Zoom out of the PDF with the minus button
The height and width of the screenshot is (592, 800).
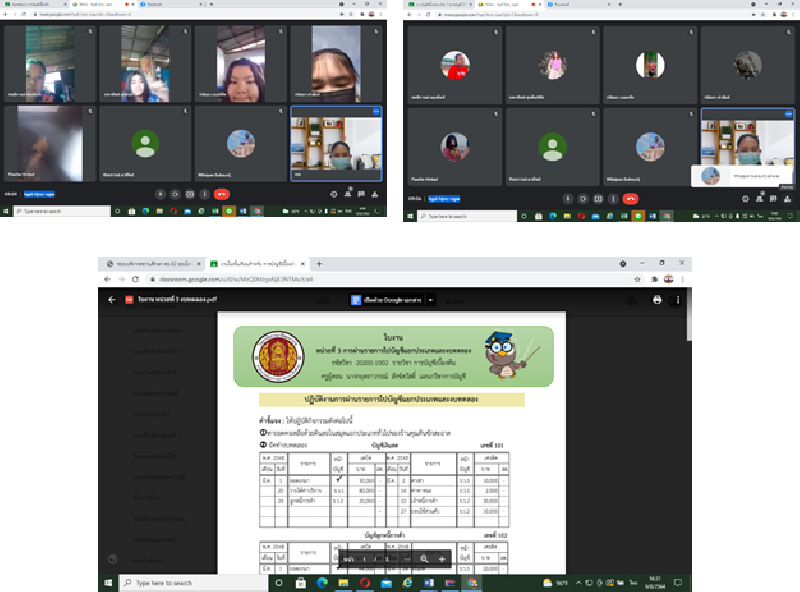pyautogui.click(x=407, y=559)
